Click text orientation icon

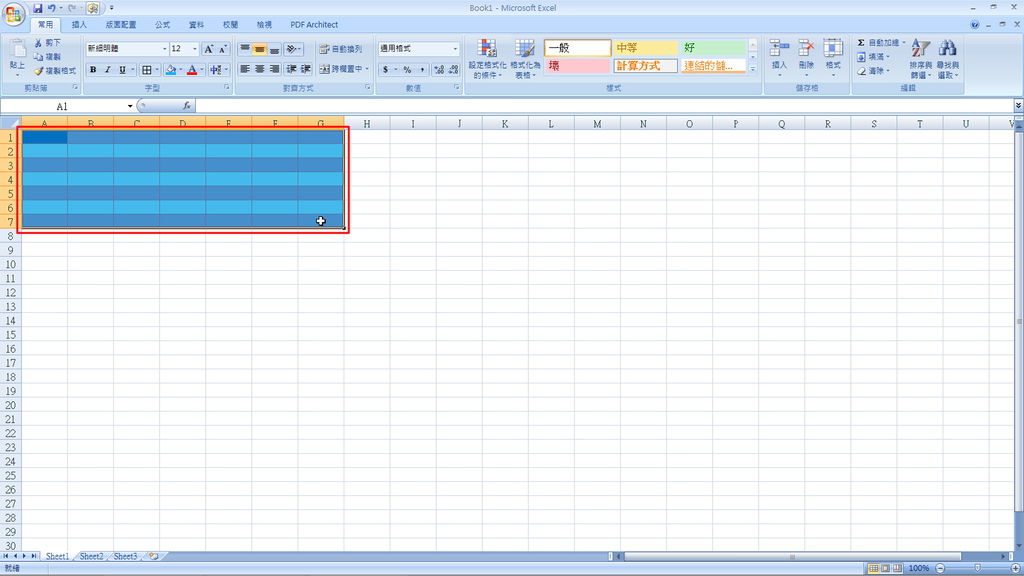coord(292,49)
